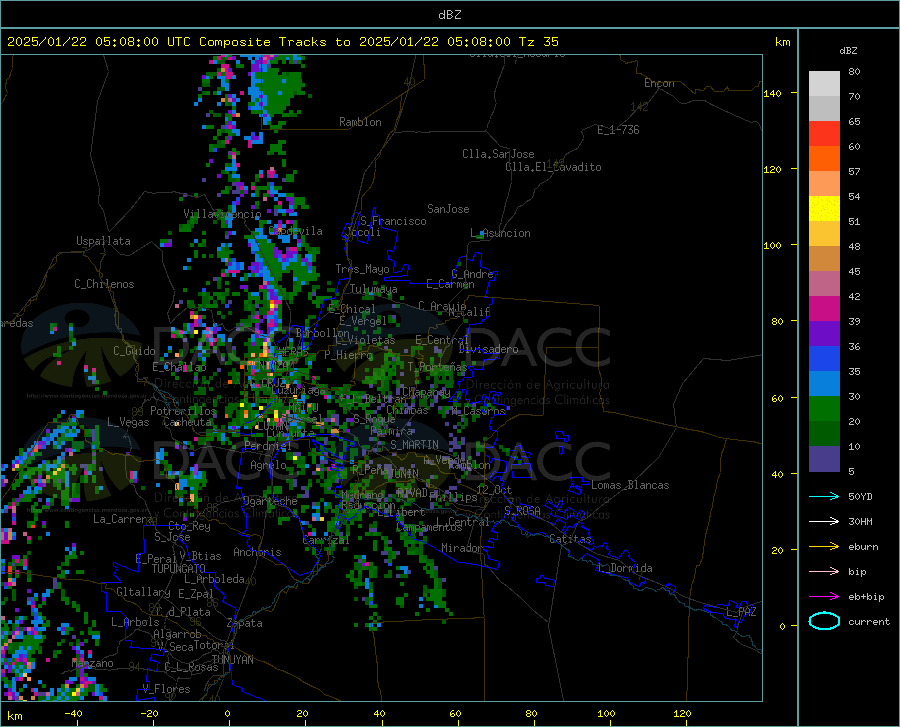This screenshot has width=900, height=727.
Task: Click the 'Potrerillos' map label
Action: 183,411
